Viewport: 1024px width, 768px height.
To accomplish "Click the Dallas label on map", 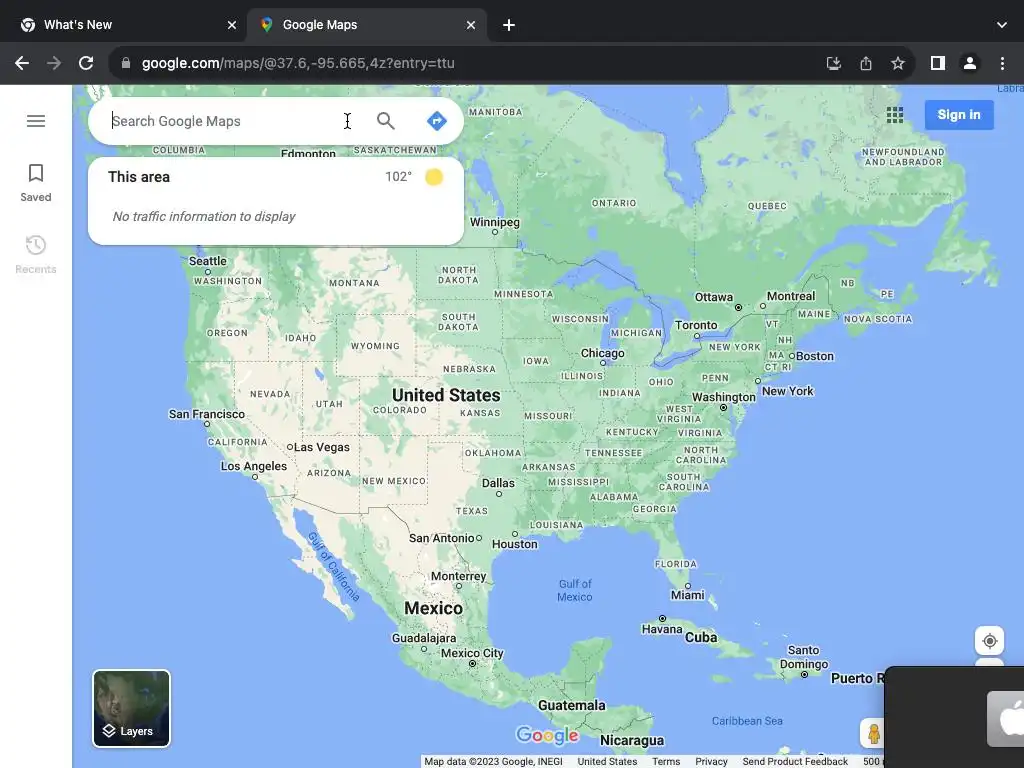I will (x=498, y=483).
